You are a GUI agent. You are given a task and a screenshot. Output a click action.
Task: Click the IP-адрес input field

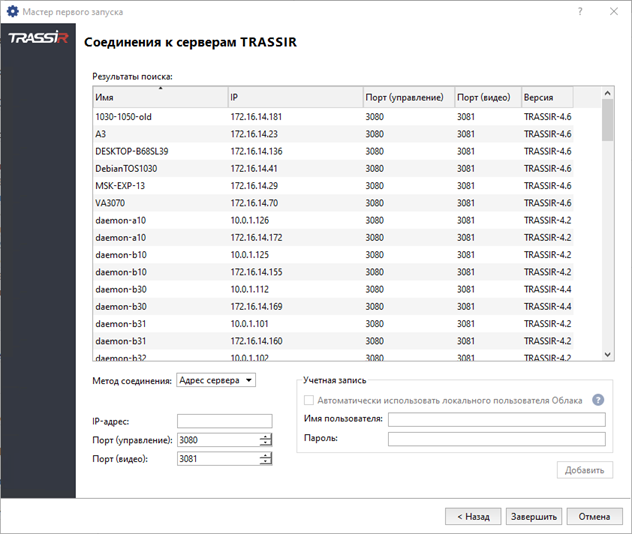tap(224, 421)
